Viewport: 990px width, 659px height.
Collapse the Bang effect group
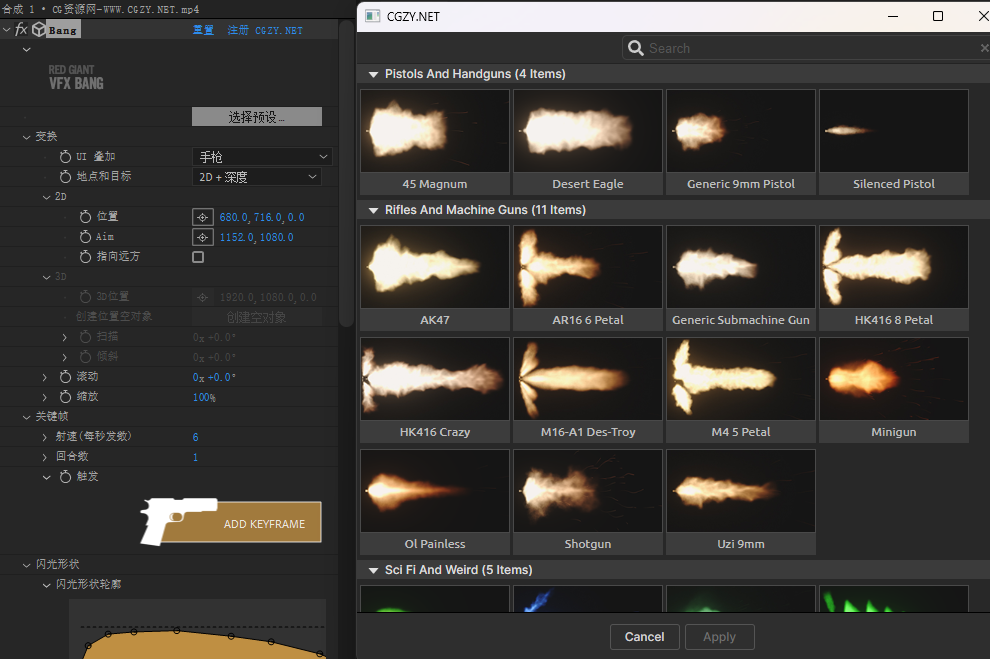(x=6, y=30)
